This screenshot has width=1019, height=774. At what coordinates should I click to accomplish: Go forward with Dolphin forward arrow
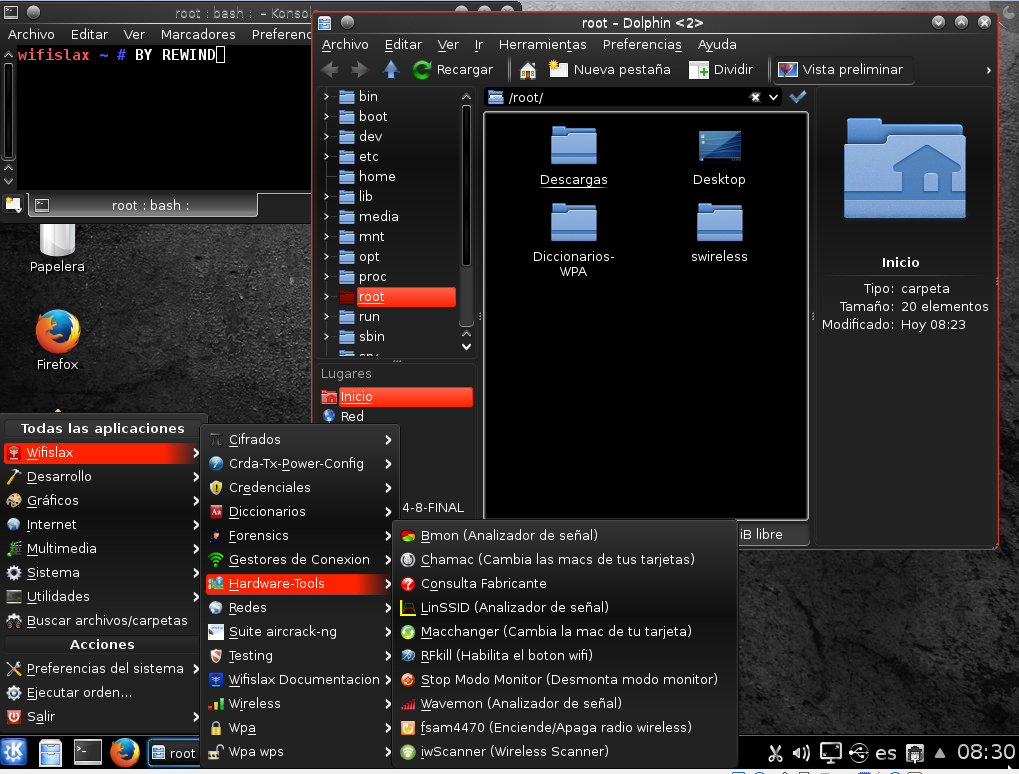click(359, 70)
